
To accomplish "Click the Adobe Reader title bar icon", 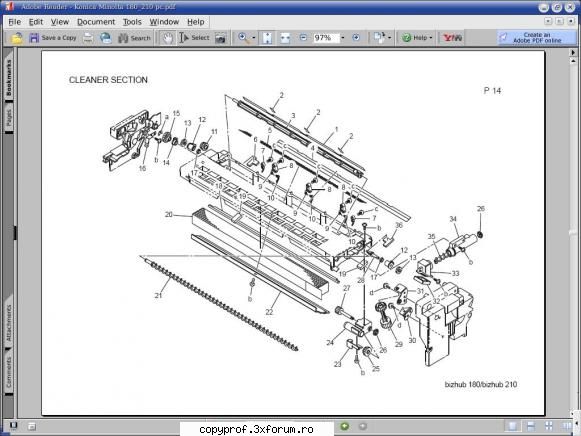I will 9,7.
